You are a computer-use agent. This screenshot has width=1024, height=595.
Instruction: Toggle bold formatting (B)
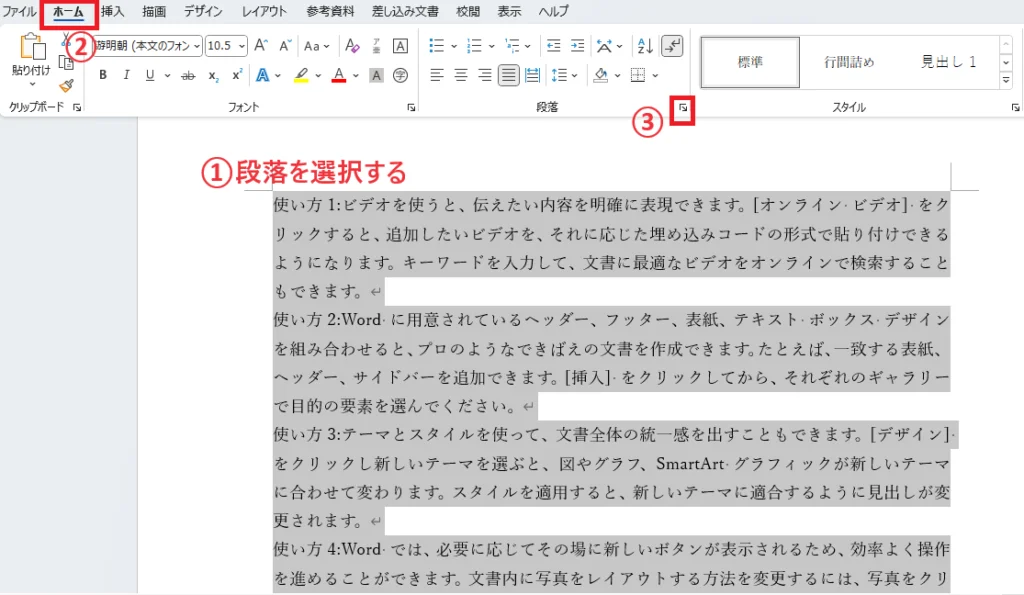pyautogui.click(x=103, y=76)
